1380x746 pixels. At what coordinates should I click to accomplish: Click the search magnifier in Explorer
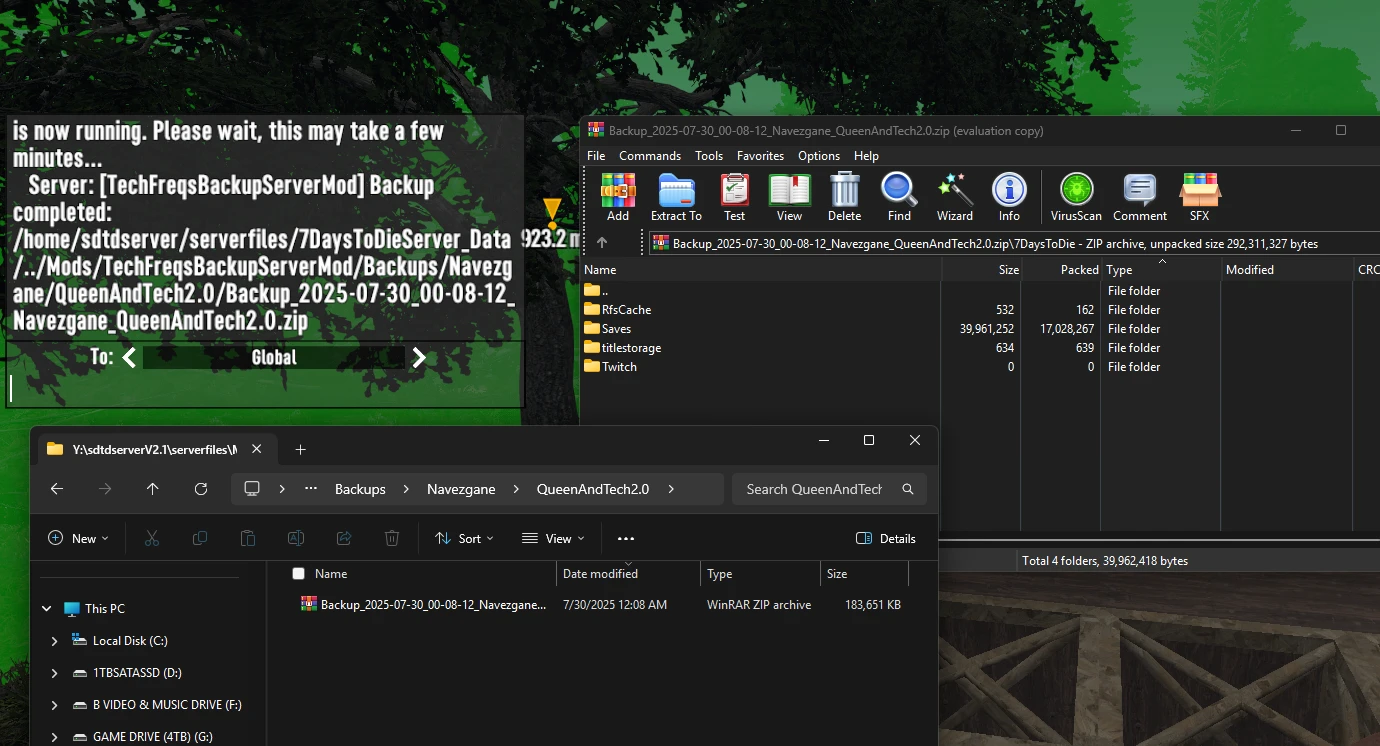[908, 489]
